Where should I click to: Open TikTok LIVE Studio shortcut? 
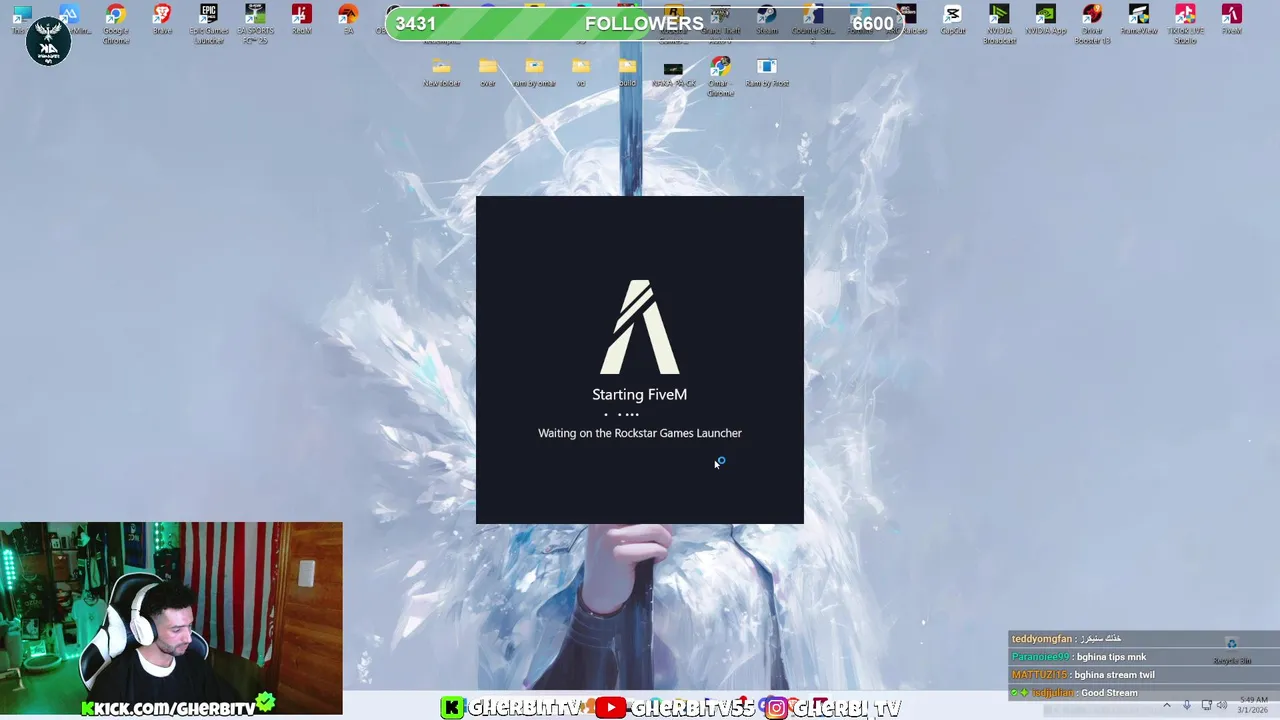[x=1185, y=23]
